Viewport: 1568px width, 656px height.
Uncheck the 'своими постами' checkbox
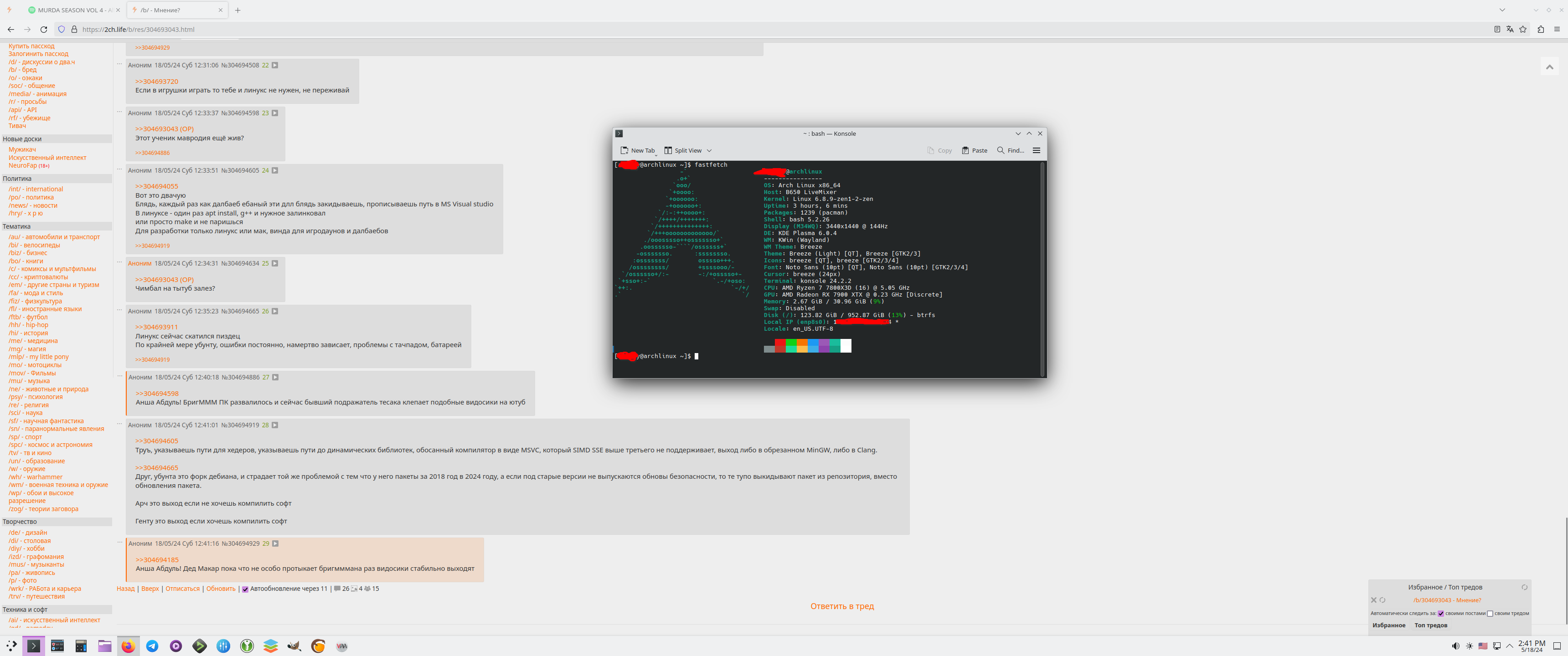pos(1441,613)
